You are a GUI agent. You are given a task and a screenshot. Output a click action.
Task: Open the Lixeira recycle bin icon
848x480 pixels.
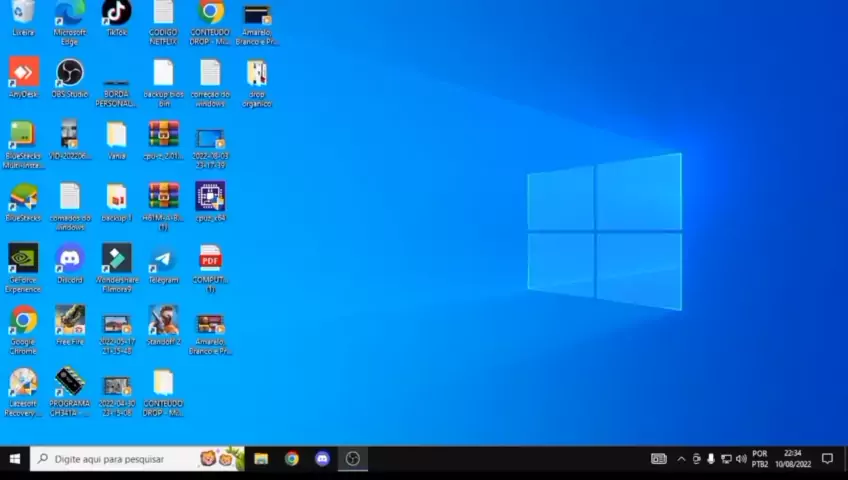click(23, 16)
